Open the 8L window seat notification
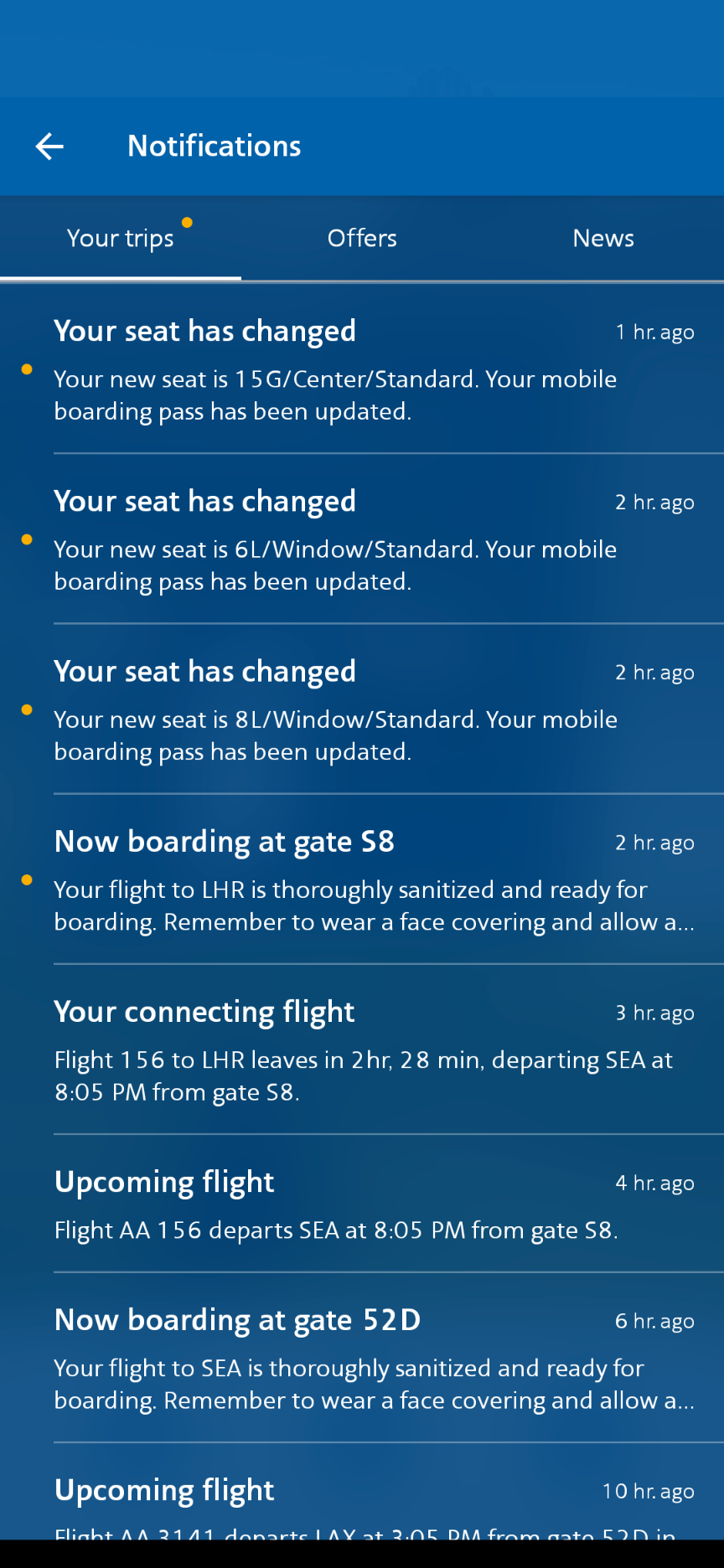 [362, 709]
